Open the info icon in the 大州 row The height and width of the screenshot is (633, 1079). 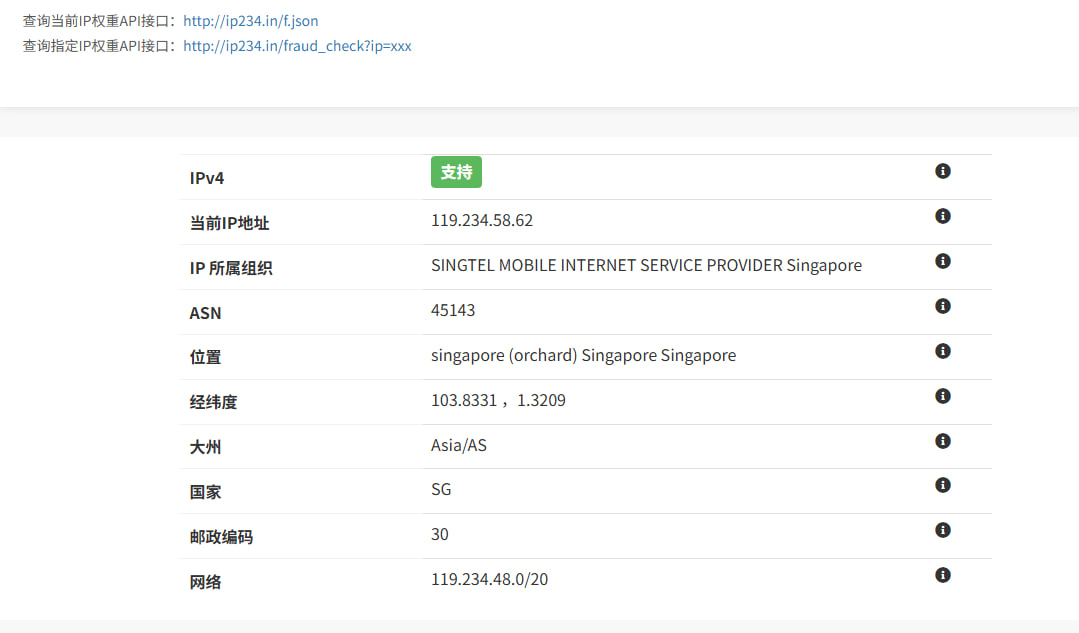[942, 441]
